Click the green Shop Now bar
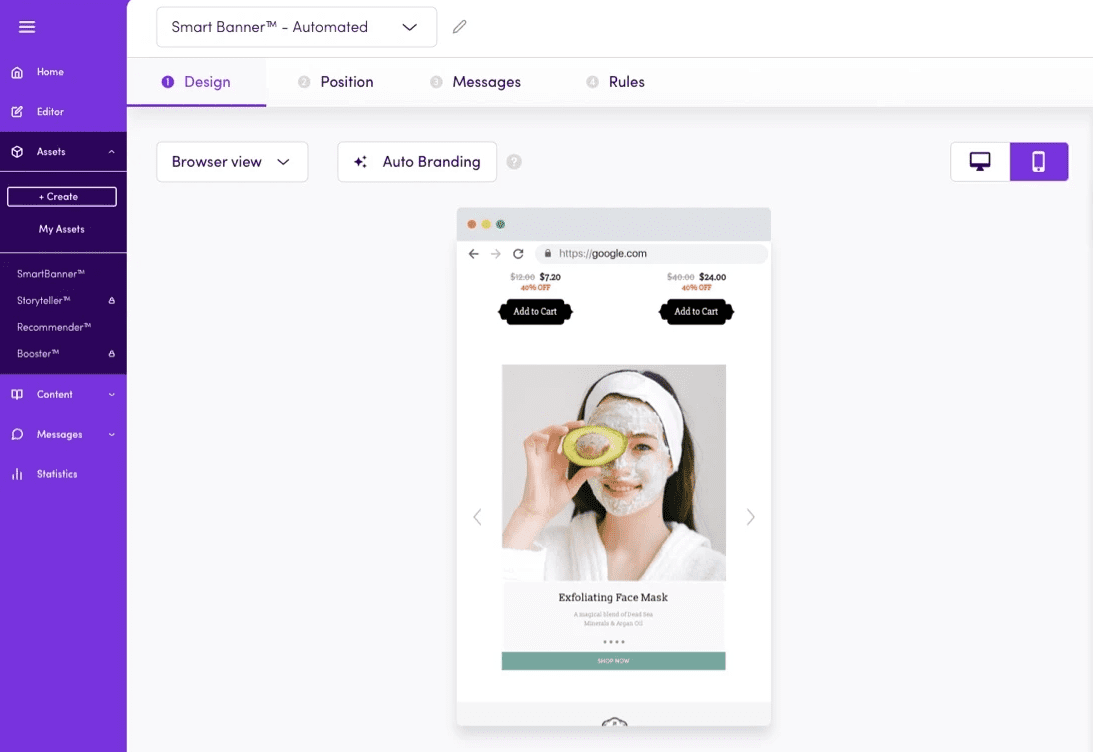The width and height of the screenshot is (1093, 752). [x=613, y=661]
